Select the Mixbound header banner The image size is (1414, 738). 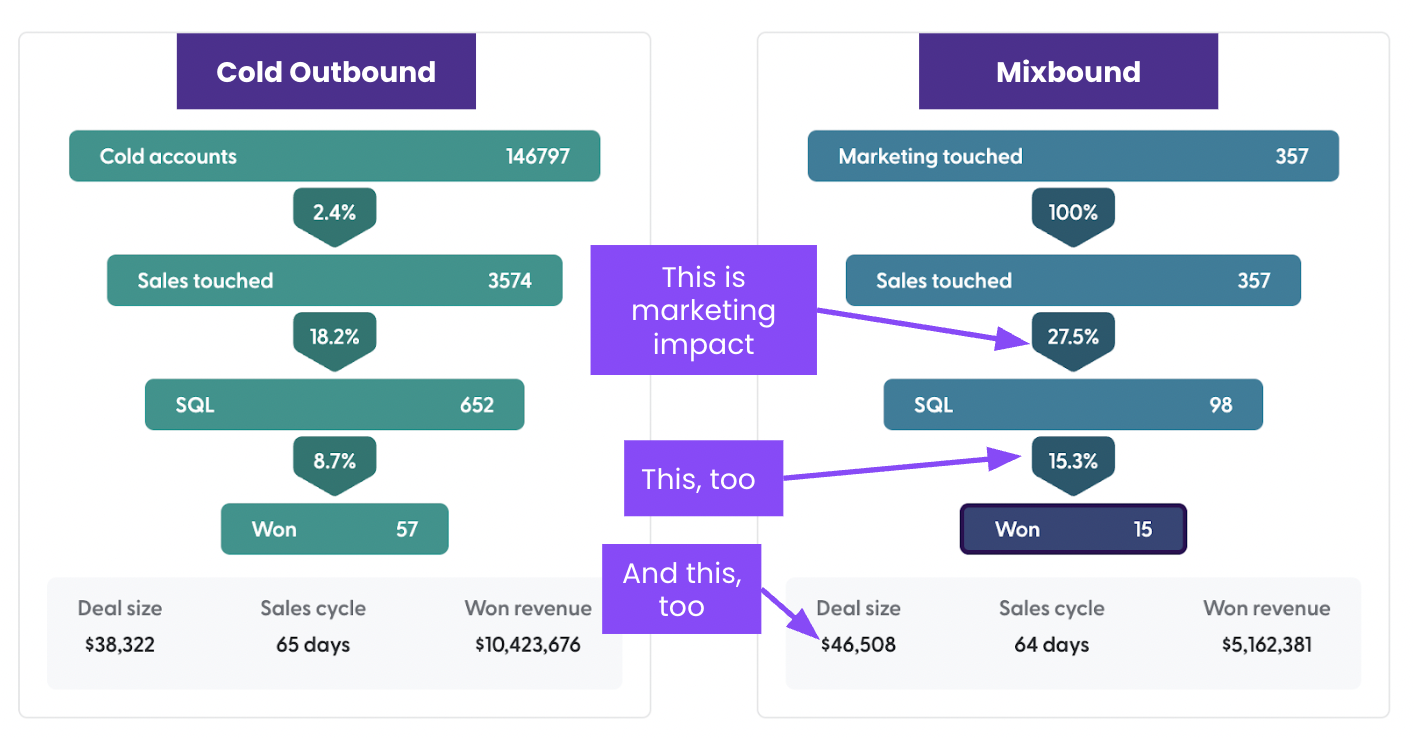1068,71
